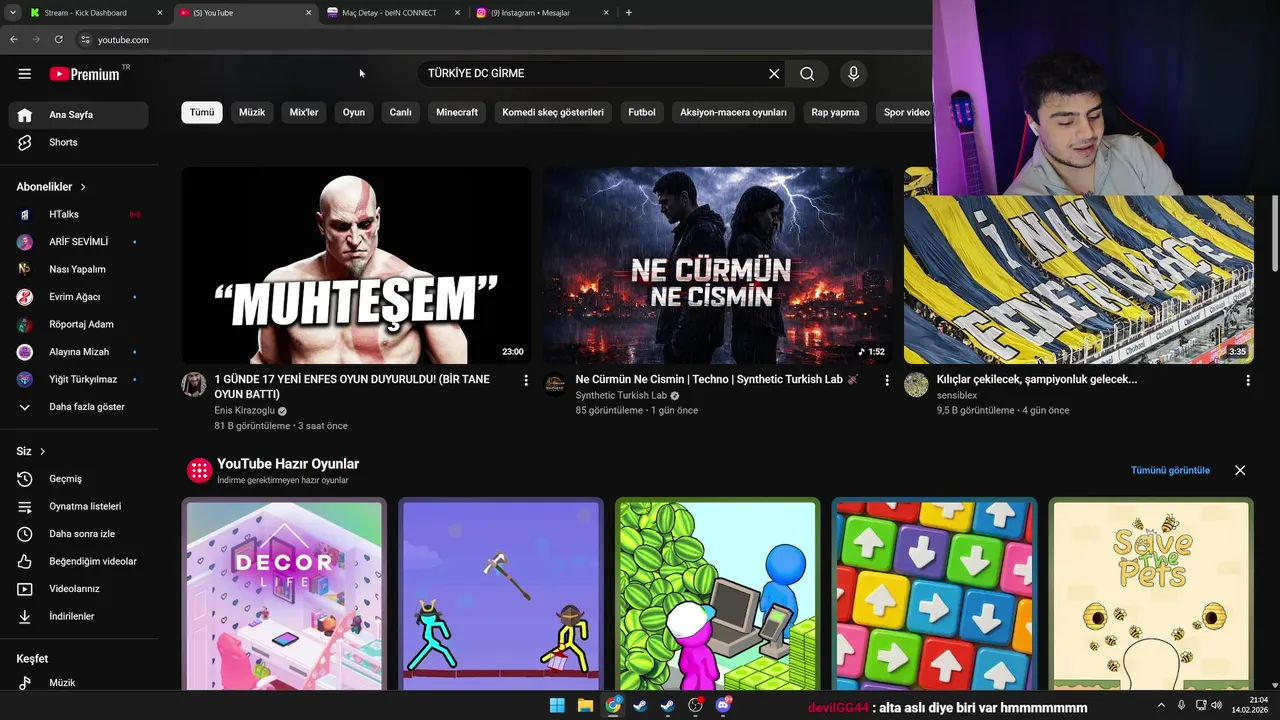Image resolution: width=1280 pixels, height=720 pixels.
Task: Open HTalks subscription channel
Action: pos(78,214)
